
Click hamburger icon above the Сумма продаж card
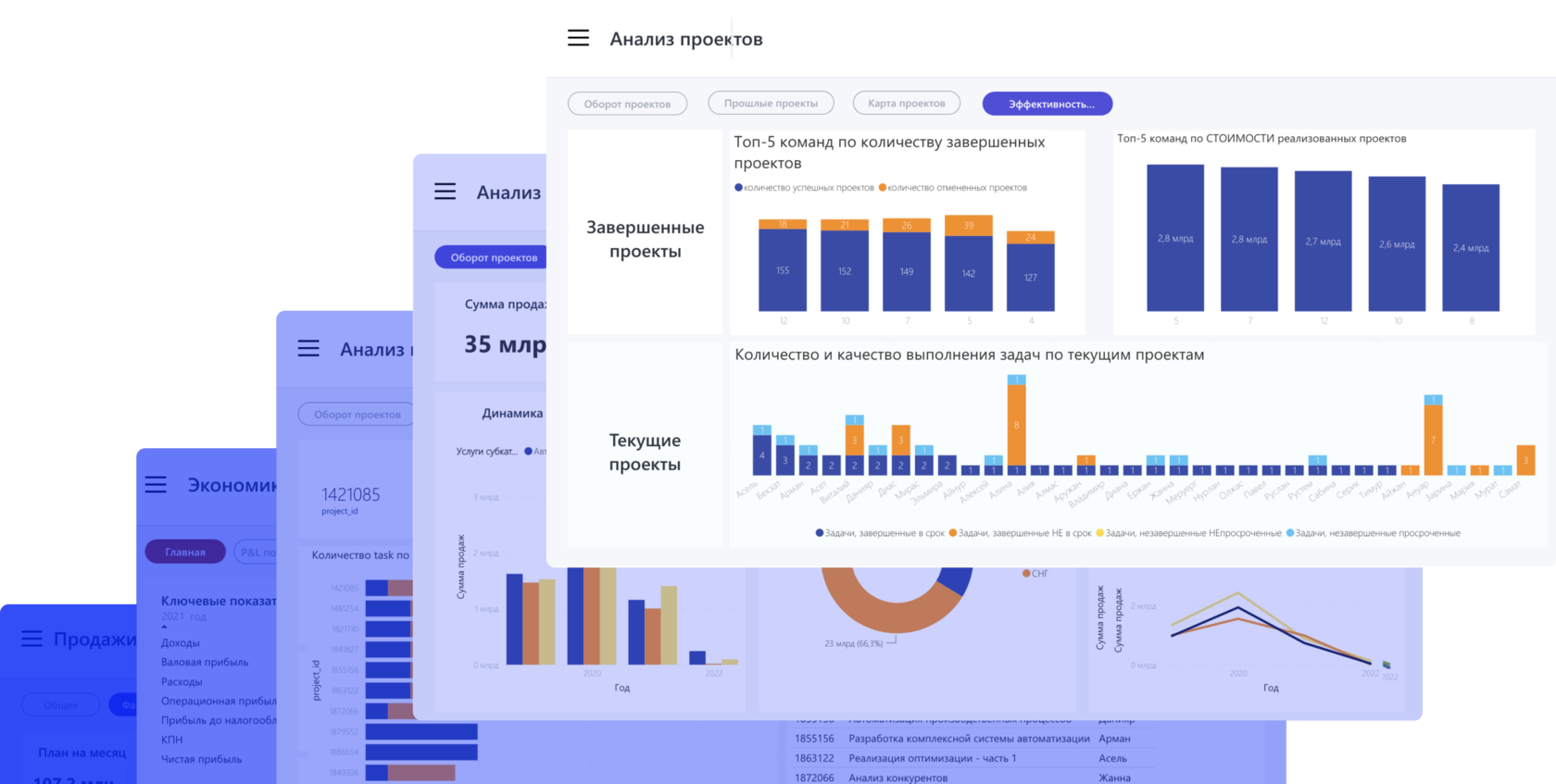pyautogui.click(x=445, y=192)
